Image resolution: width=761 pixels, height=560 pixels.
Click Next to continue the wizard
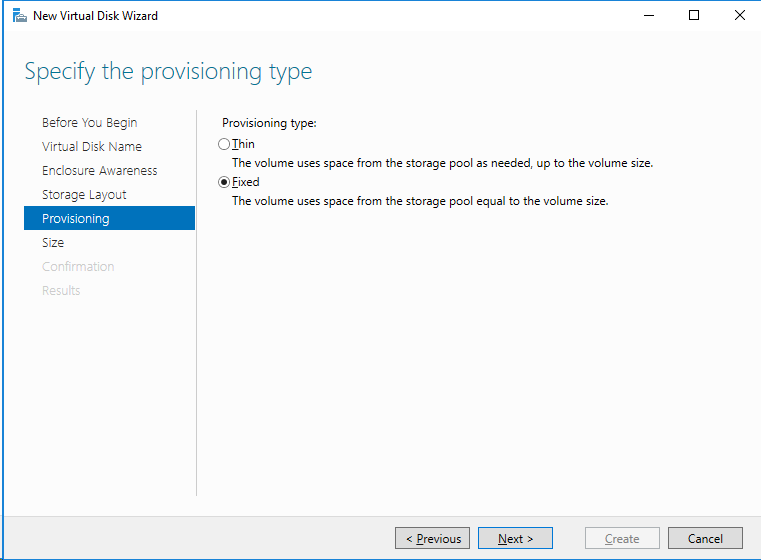point(515,538)
